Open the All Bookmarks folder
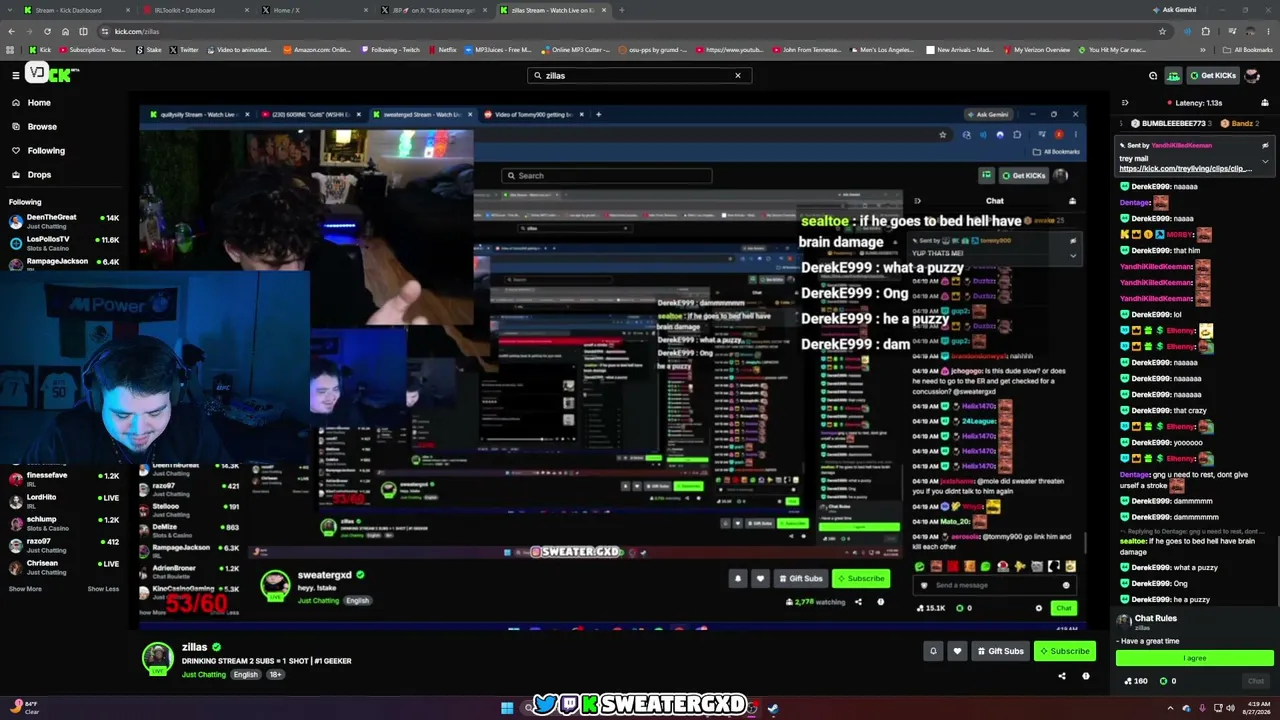Screen dimensions: 1280x720 pos(1249,49)
